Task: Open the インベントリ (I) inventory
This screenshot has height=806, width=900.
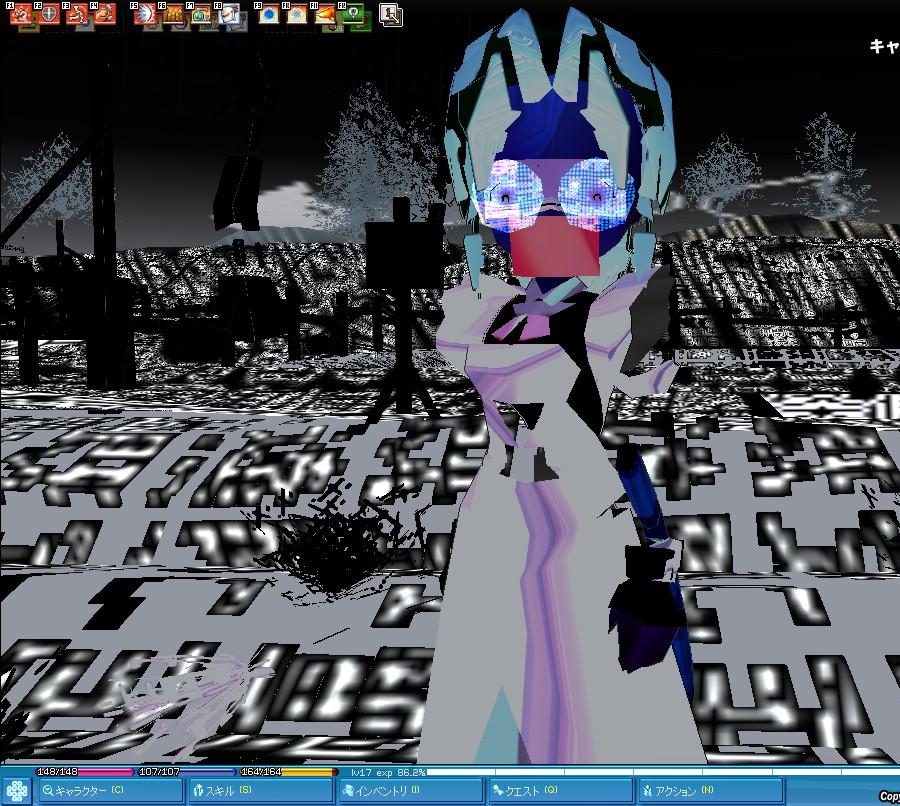Action: [x=410, y=791]
